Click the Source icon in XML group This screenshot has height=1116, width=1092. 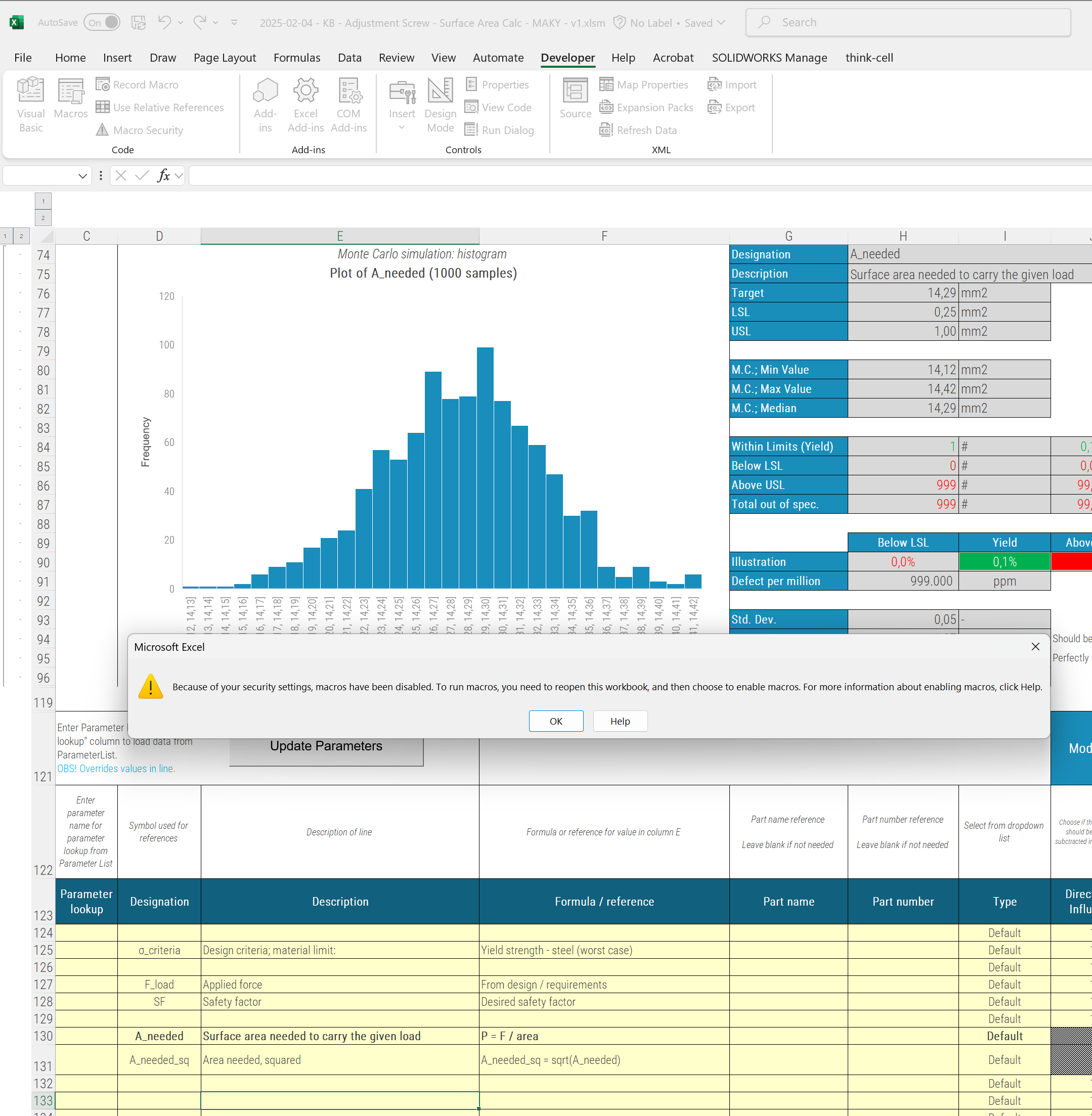(x=575, y=98)
